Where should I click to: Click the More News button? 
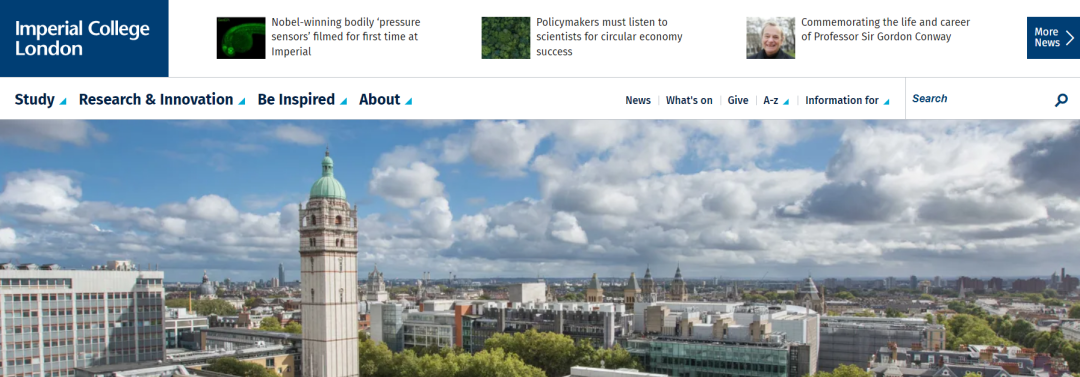(1053, 38)
